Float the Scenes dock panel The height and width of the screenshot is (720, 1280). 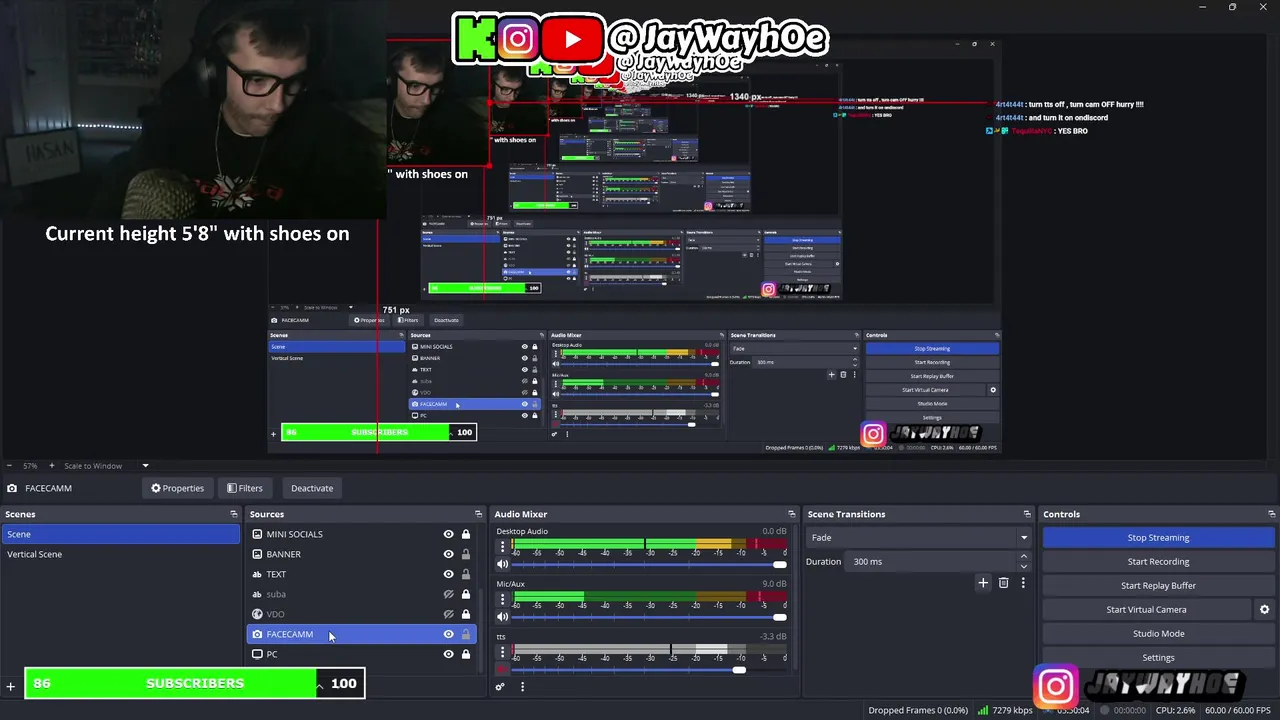tap(234, 514)
